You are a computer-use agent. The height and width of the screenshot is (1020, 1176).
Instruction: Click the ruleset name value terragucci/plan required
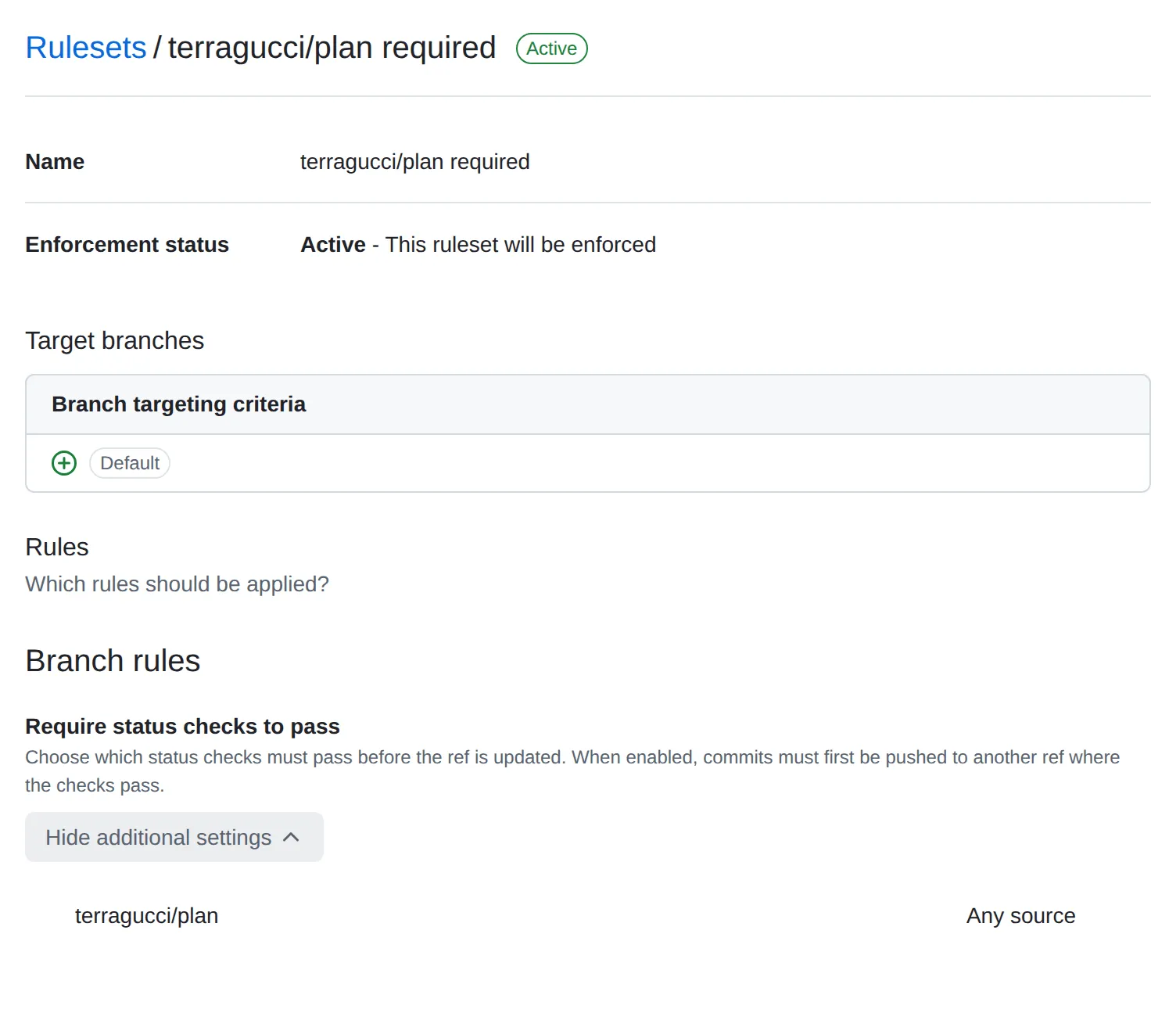(415, 162)
